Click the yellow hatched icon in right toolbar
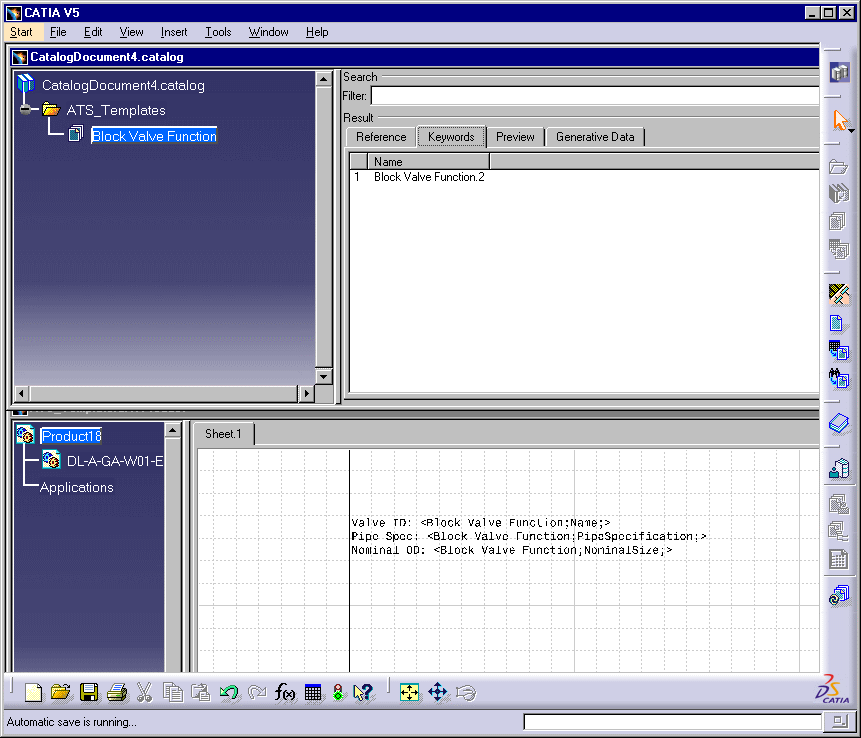861x738 pixels. tap(838, 294)
